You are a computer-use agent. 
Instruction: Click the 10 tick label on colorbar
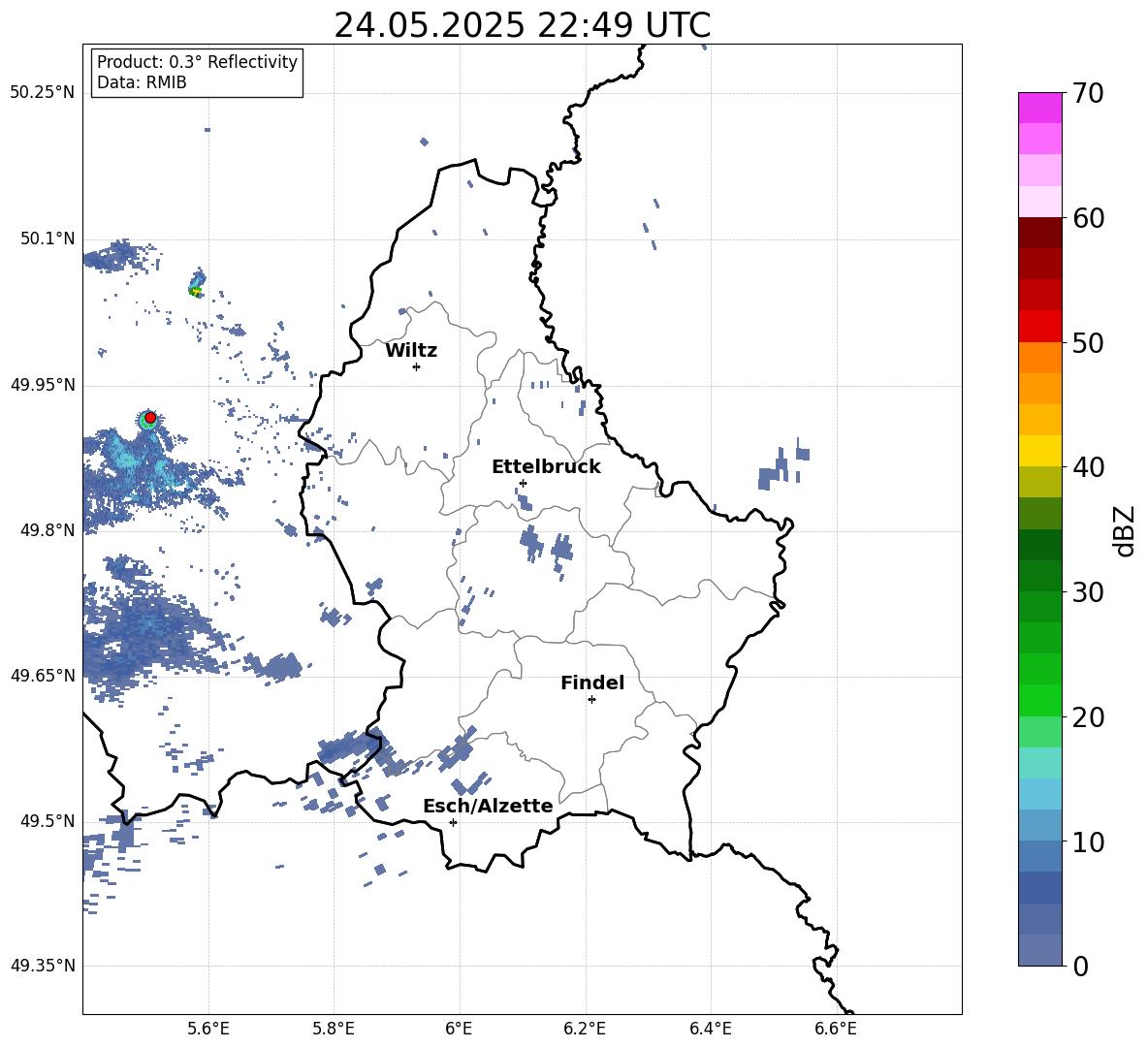coord(1088,842)
